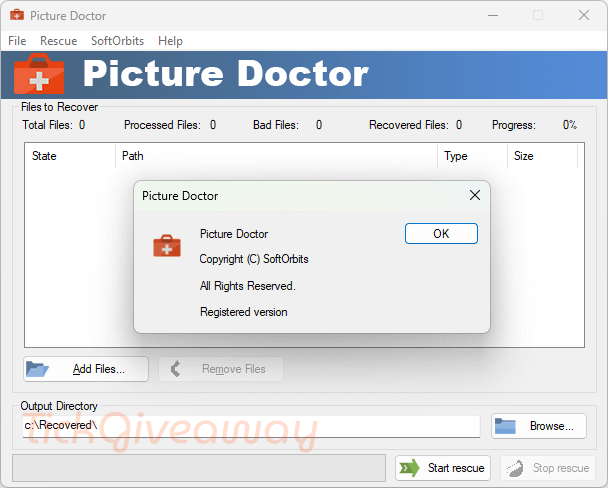Click the Stop rescue icon
Viewport: 608px width, 488px height.
[515, 469]
